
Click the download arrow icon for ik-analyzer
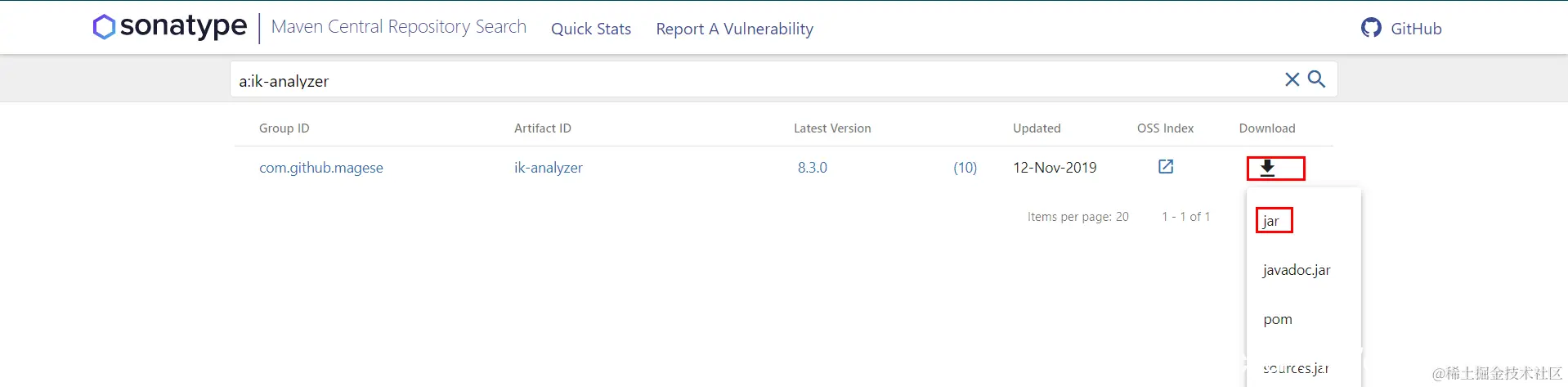(x=1267, y=168)
